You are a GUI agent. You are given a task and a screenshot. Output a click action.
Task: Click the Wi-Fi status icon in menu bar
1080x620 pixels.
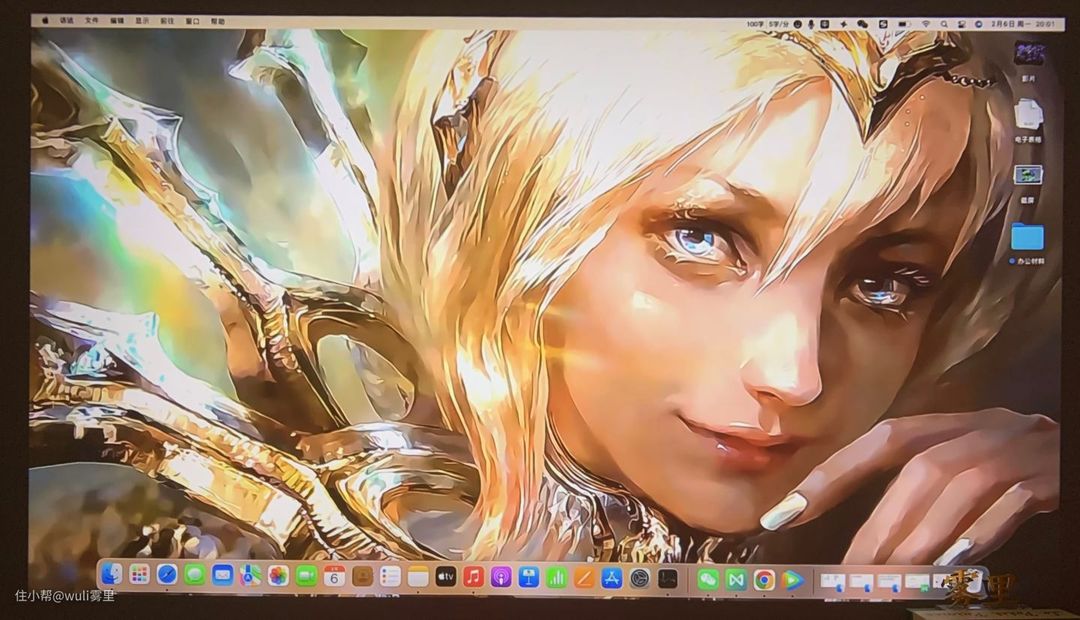(926, 22)
